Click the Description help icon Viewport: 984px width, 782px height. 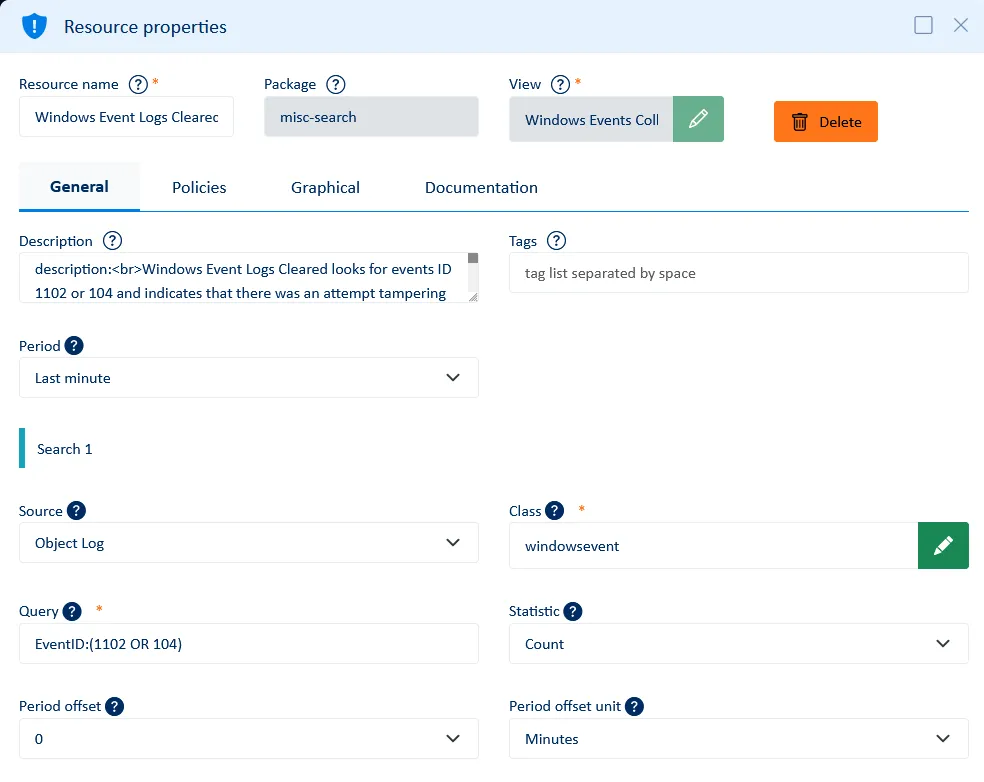[x=110, y=240]
